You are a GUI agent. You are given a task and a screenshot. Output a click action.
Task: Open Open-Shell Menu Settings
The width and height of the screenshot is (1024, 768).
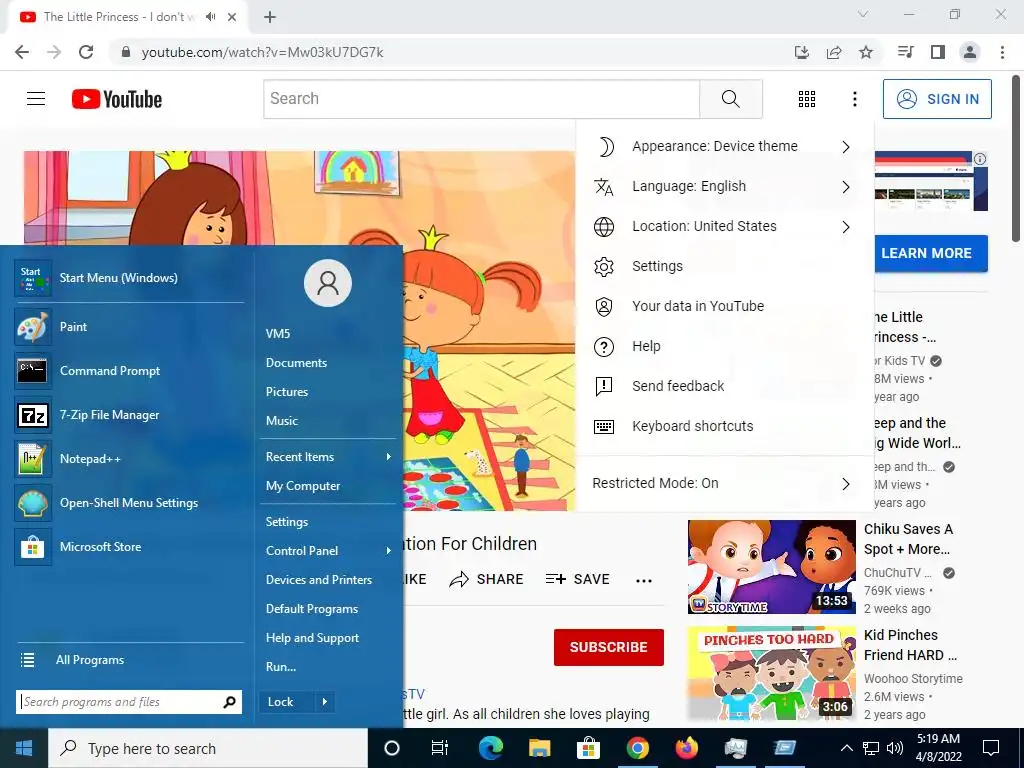[x=129, y=503]
